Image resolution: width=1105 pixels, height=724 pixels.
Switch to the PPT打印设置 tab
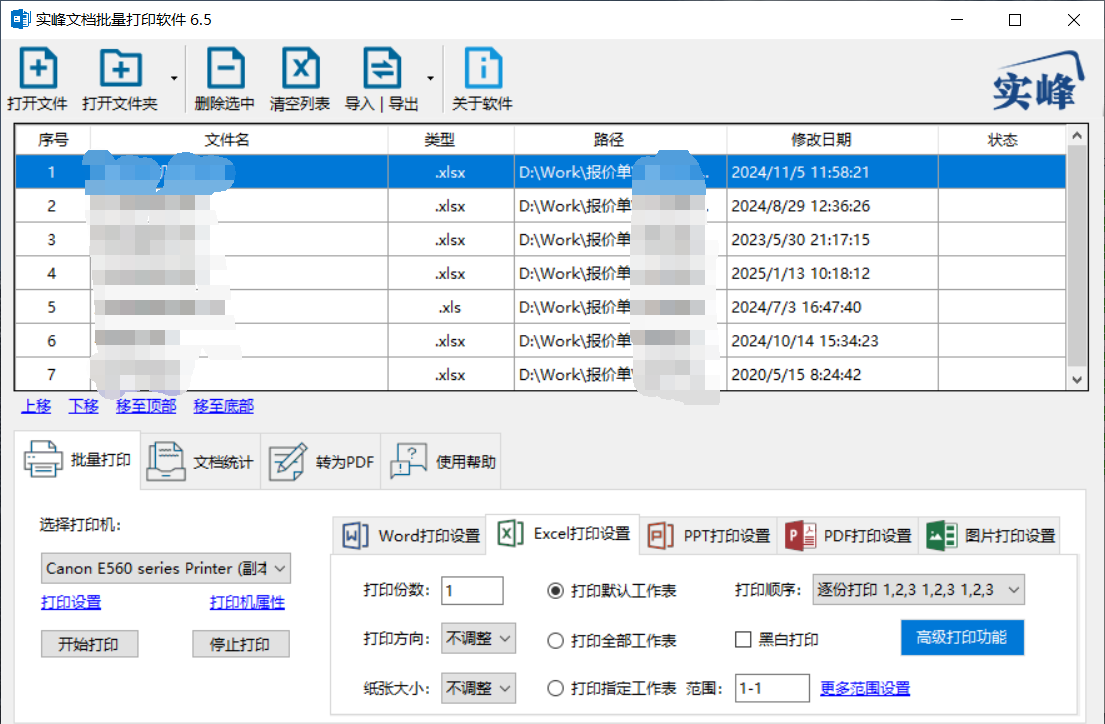pos(710,536)
